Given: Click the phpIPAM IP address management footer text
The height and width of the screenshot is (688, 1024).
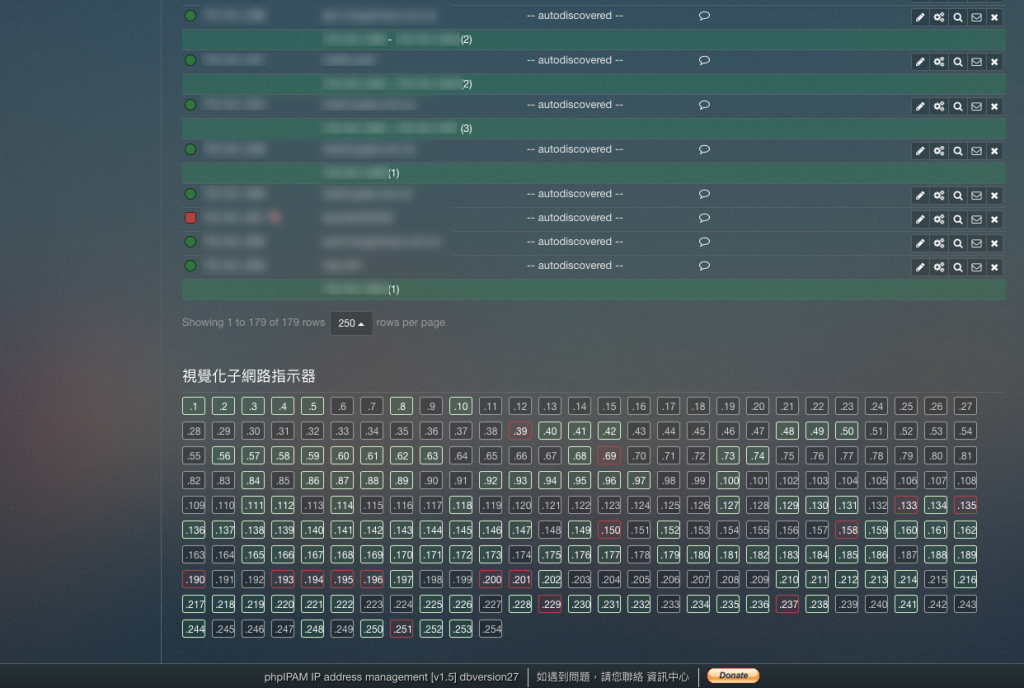Looking at the screenshot, I should [391, 677].
